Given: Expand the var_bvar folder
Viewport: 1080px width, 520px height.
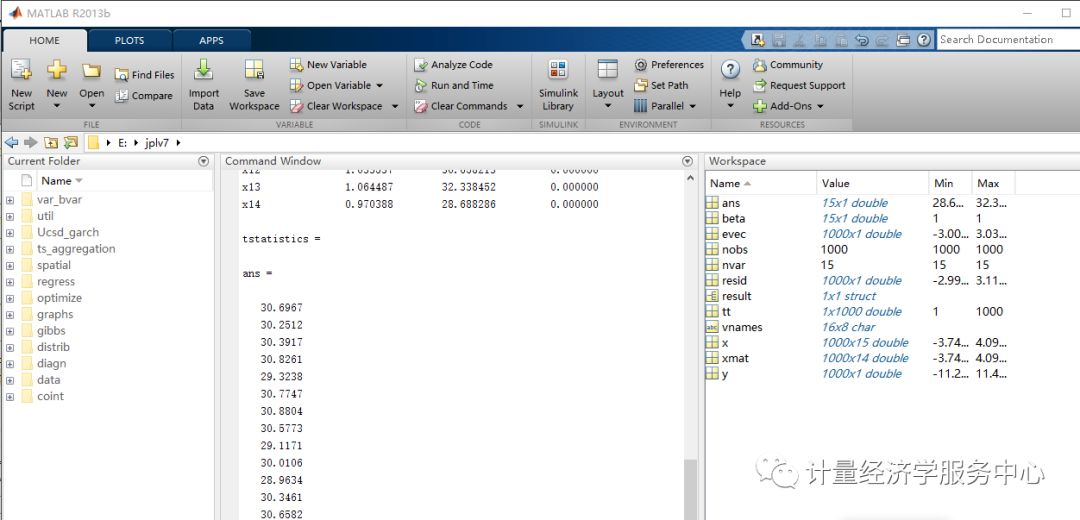Looking at the screenshot, I should tap(10, 200).
